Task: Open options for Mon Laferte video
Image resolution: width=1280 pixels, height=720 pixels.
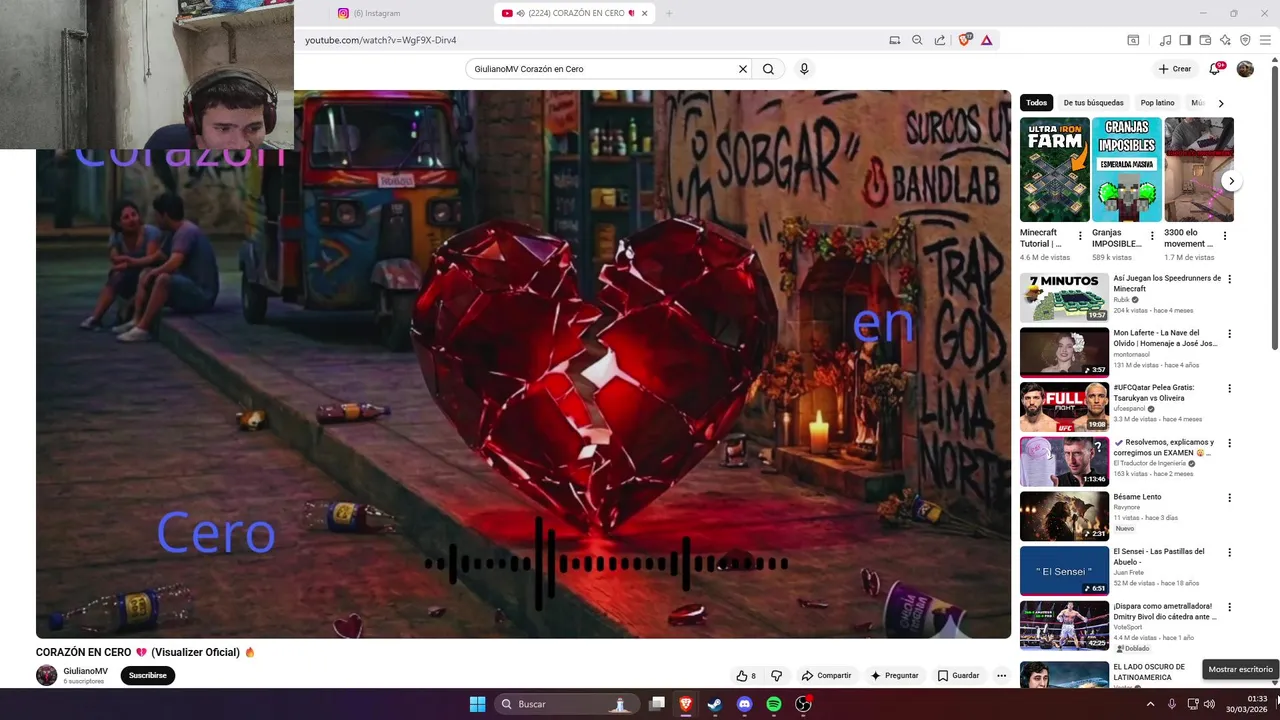Action: click(1230, 334)
